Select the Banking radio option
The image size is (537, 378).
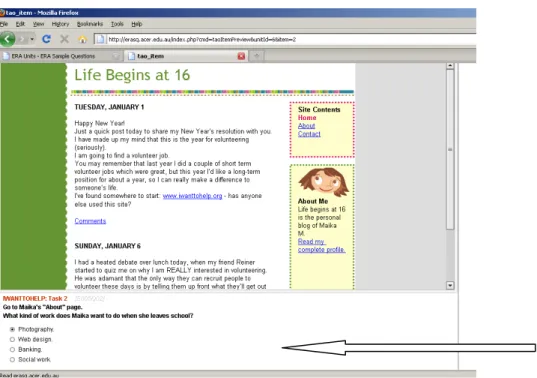(12, 350)
